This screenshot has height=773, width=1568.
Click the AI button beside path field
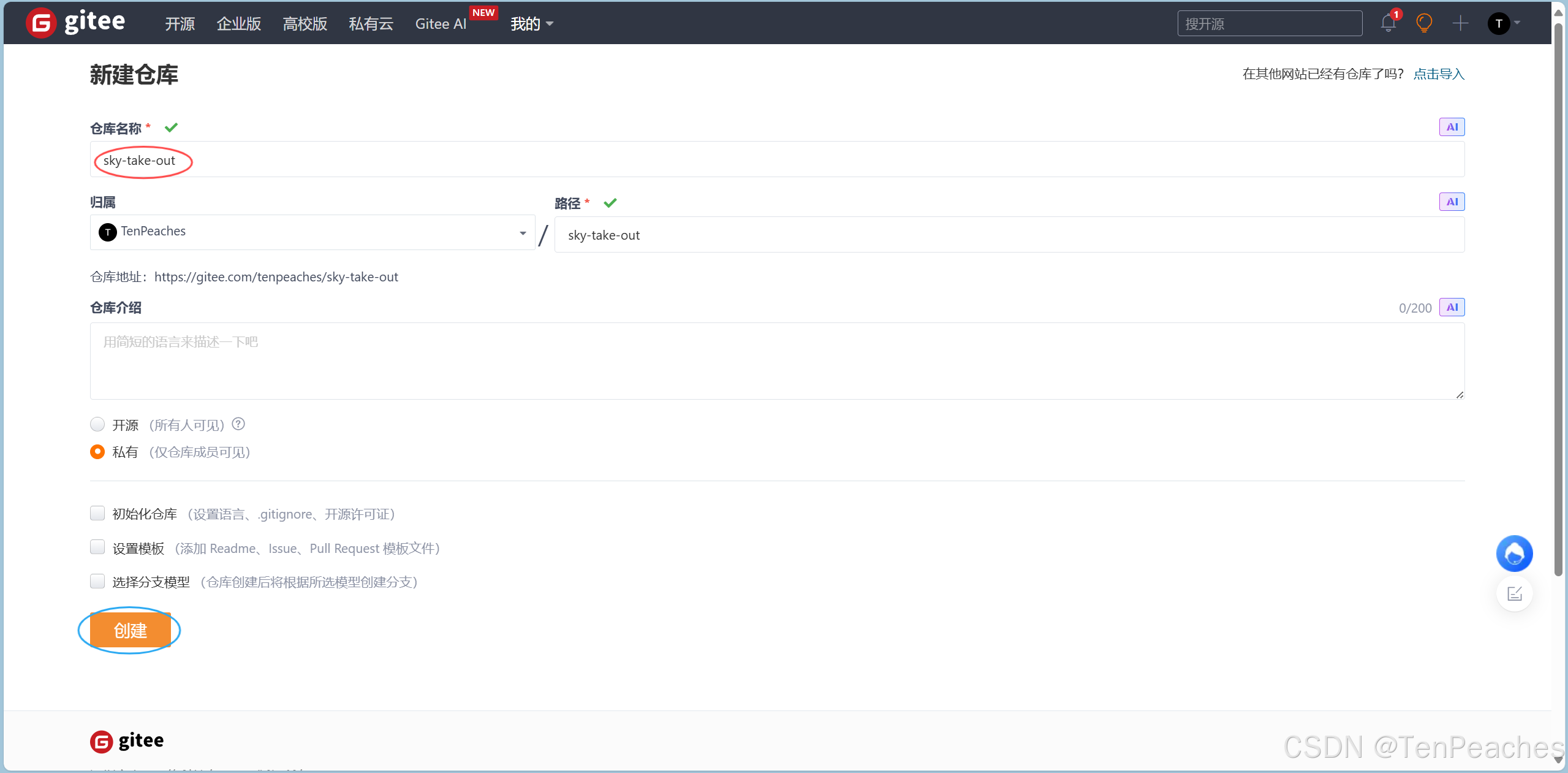(x=1452, y=202)
